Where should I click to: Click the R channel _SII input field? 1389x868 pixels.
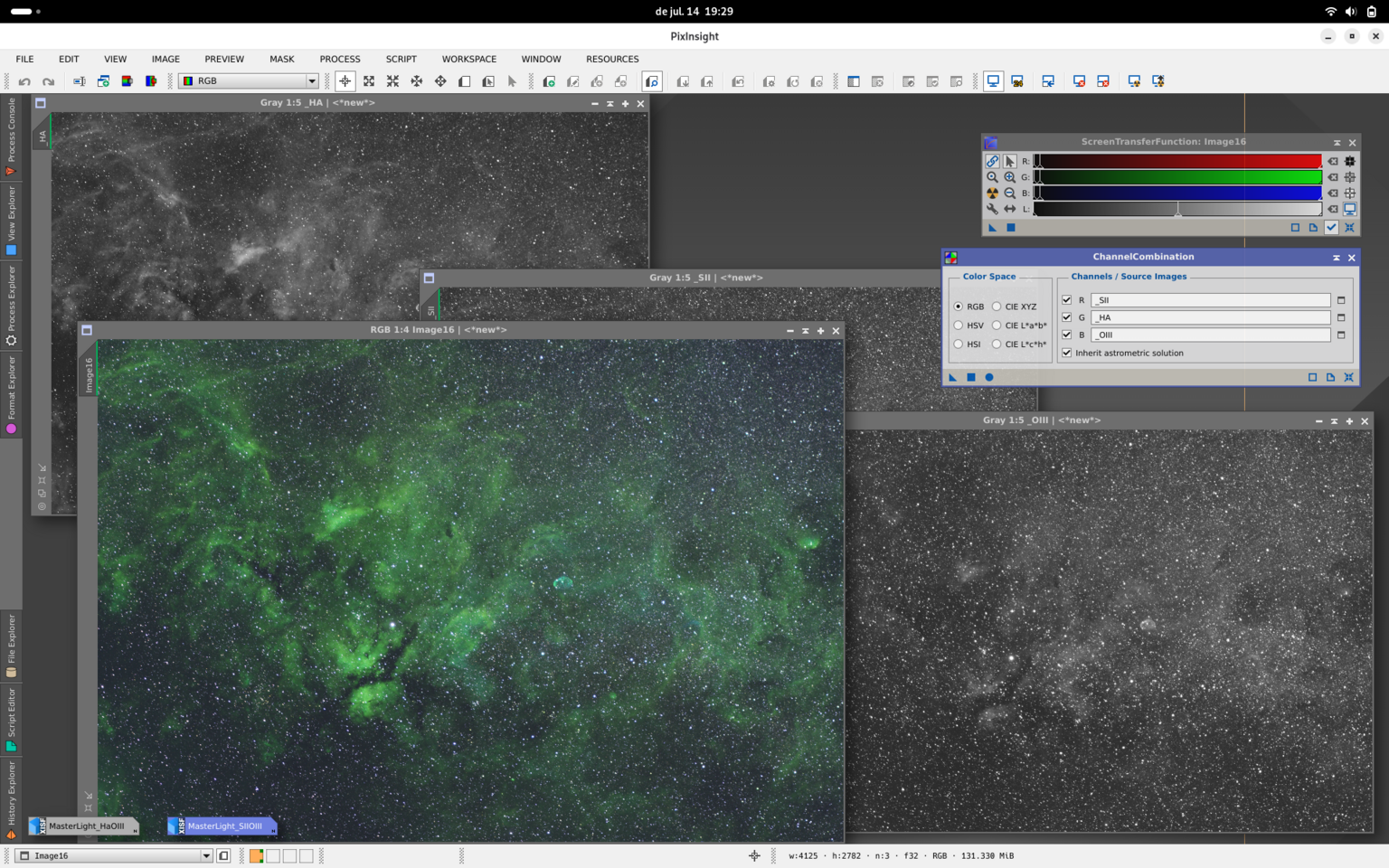pos(1210,300)
